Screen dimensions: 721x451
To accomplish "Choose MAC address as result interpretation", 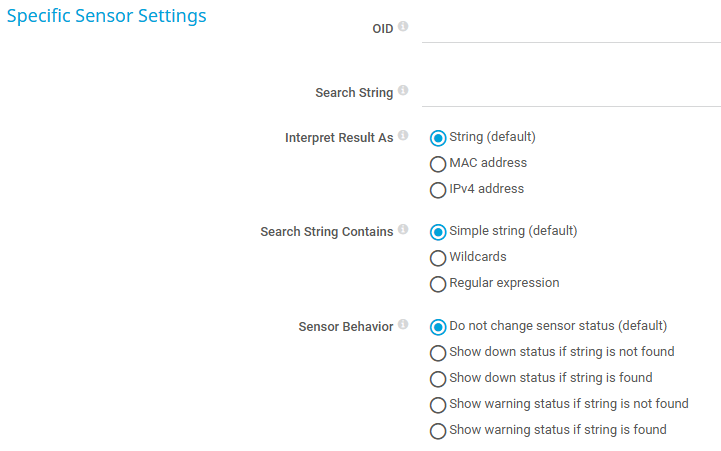I will point(438,164).
